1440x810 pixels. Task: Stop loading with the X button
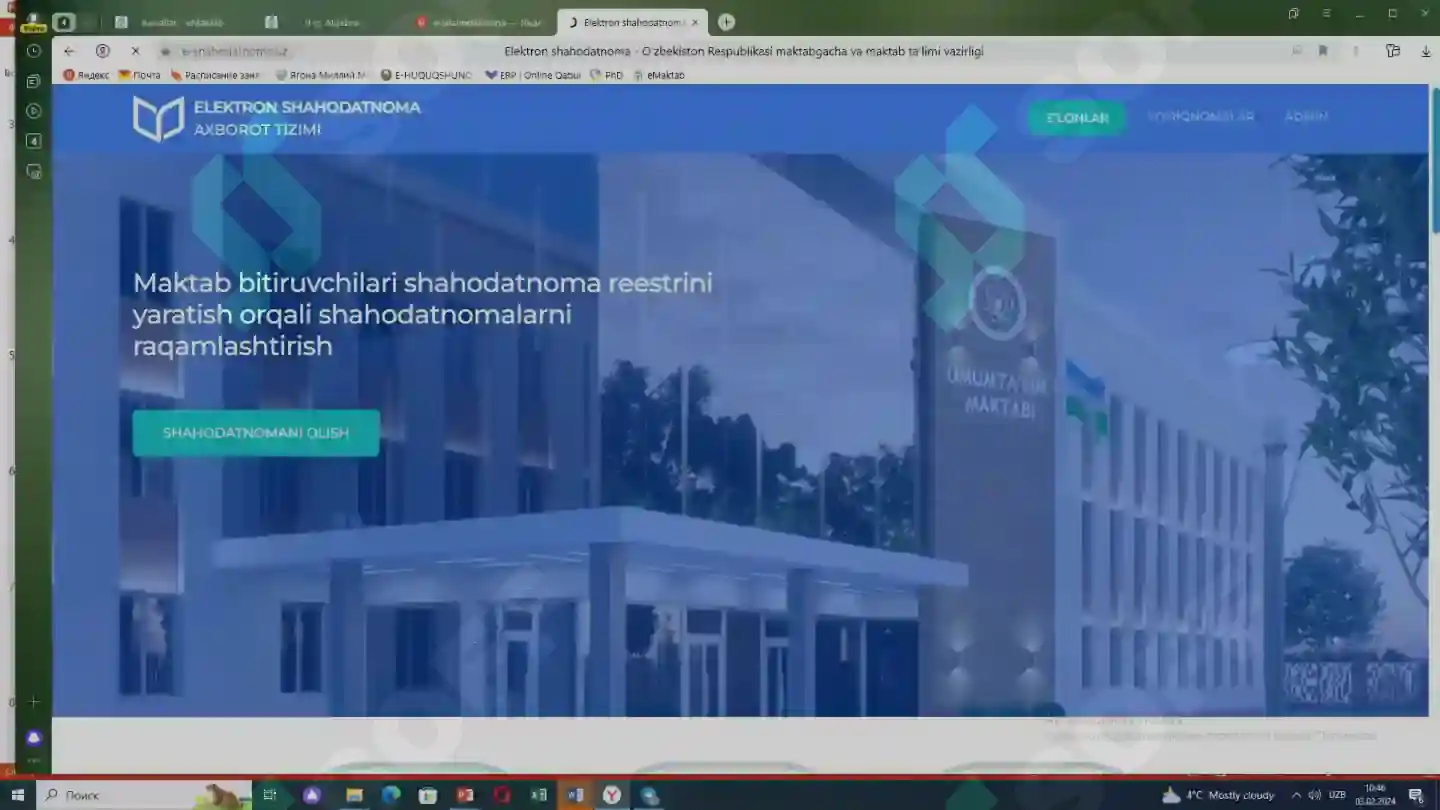[135, 51]
